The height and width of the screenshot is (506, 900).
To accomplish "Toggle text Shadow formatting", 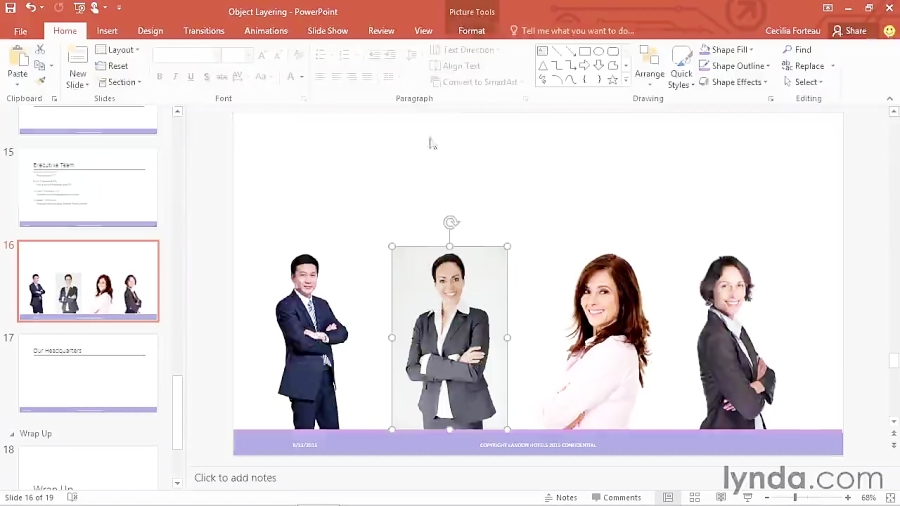I will click(x=206, y=76).
